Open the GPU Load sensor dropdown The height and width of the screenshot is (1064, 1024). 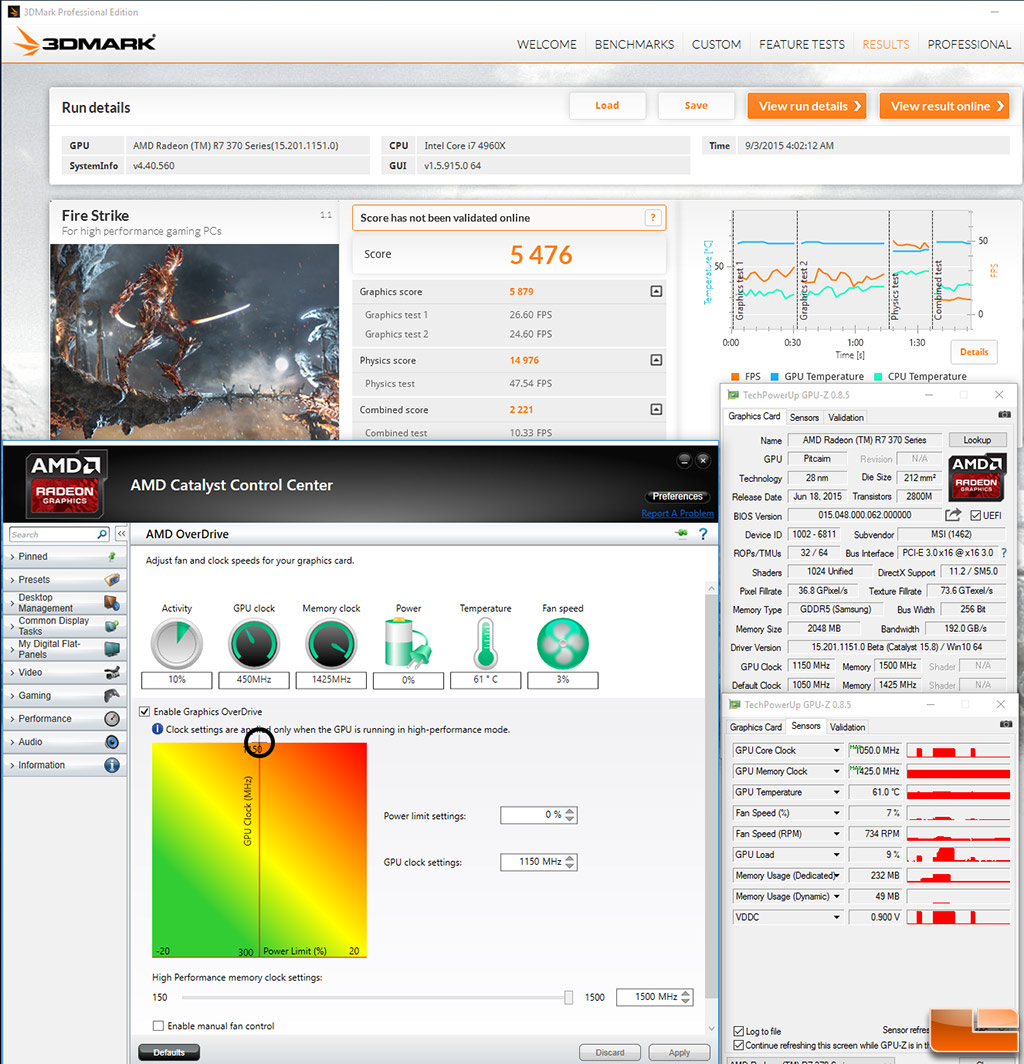tap(836, 854)
